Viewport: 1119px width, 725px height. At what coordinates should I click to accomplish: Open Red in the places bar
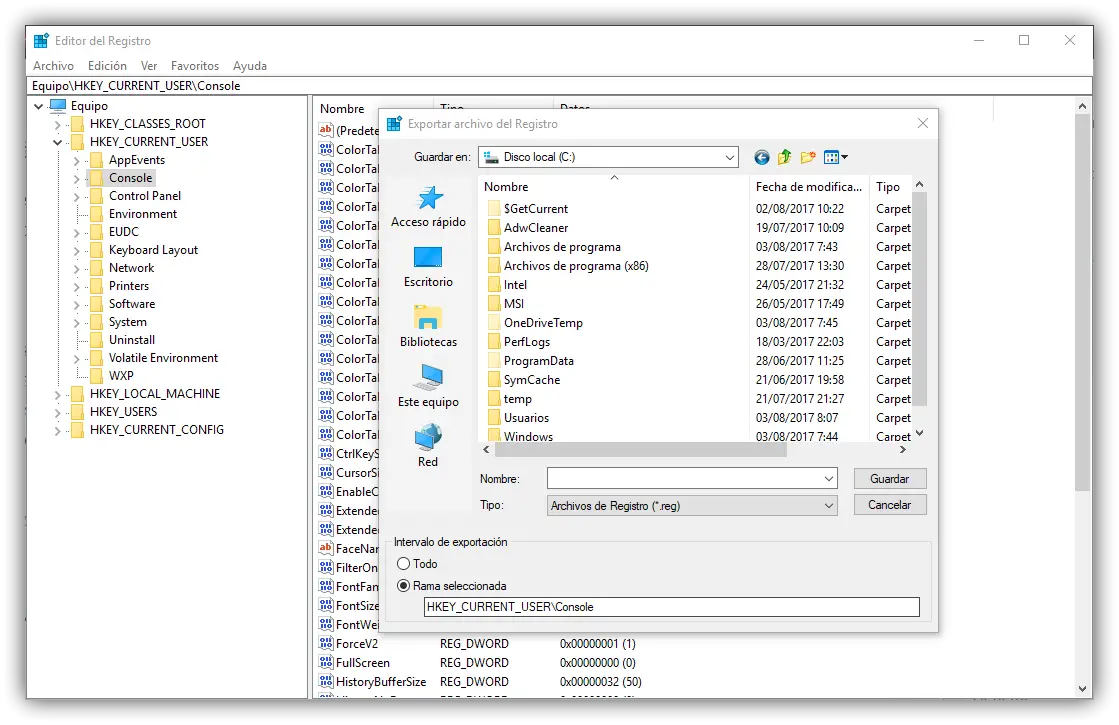point(428,447)
